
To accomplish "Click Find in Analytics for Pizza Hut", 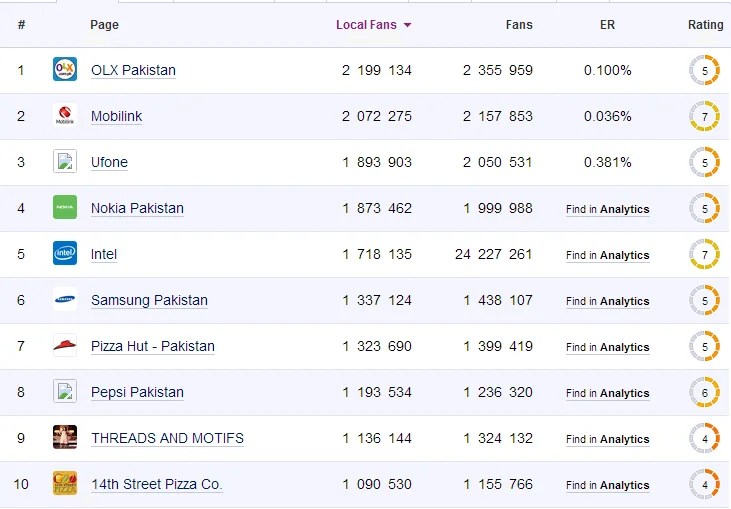I will pos(607,347).
